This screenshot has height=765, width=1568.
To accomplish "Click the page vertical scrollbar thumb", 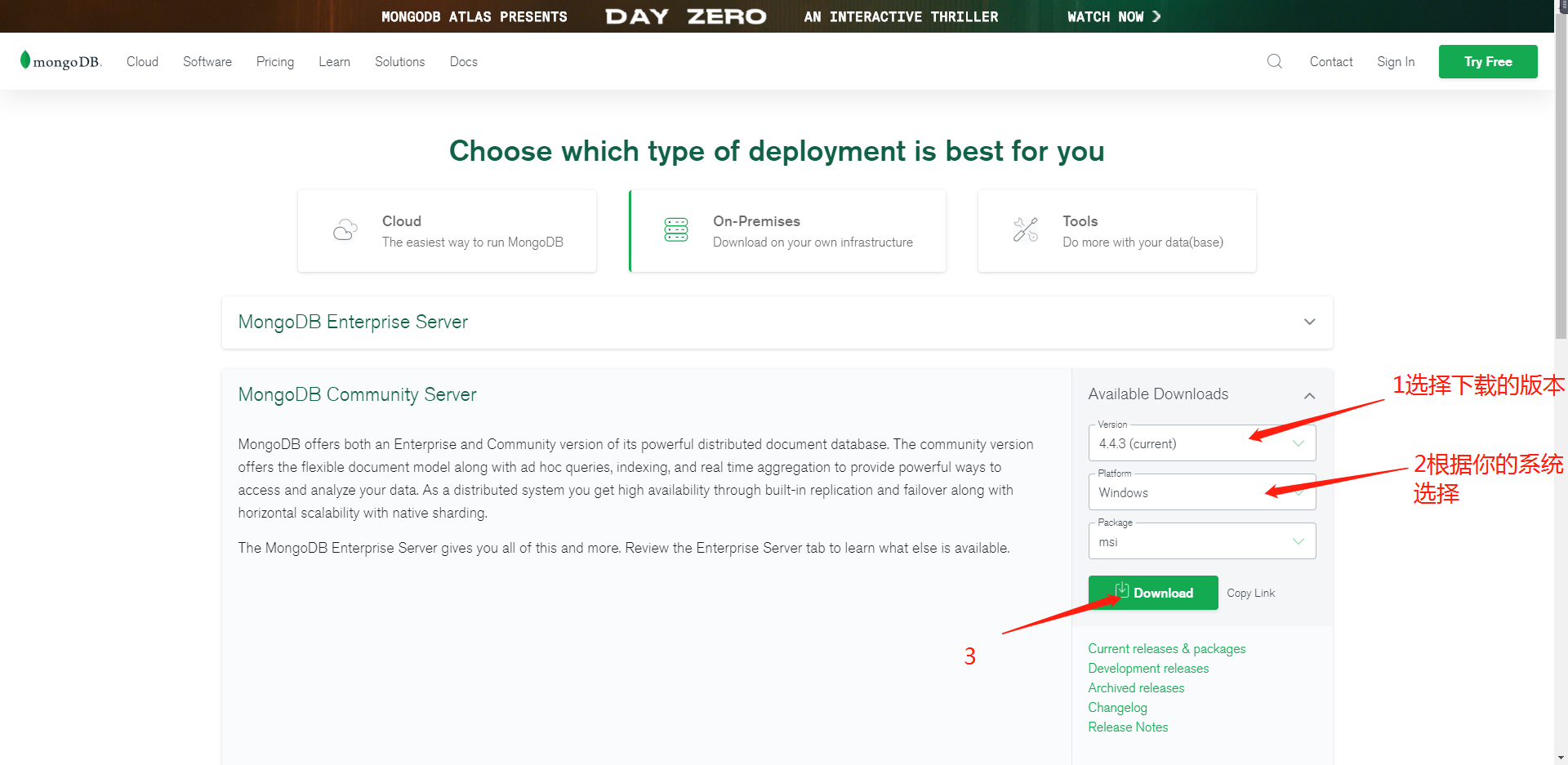I will click(x=1561, y=176).
